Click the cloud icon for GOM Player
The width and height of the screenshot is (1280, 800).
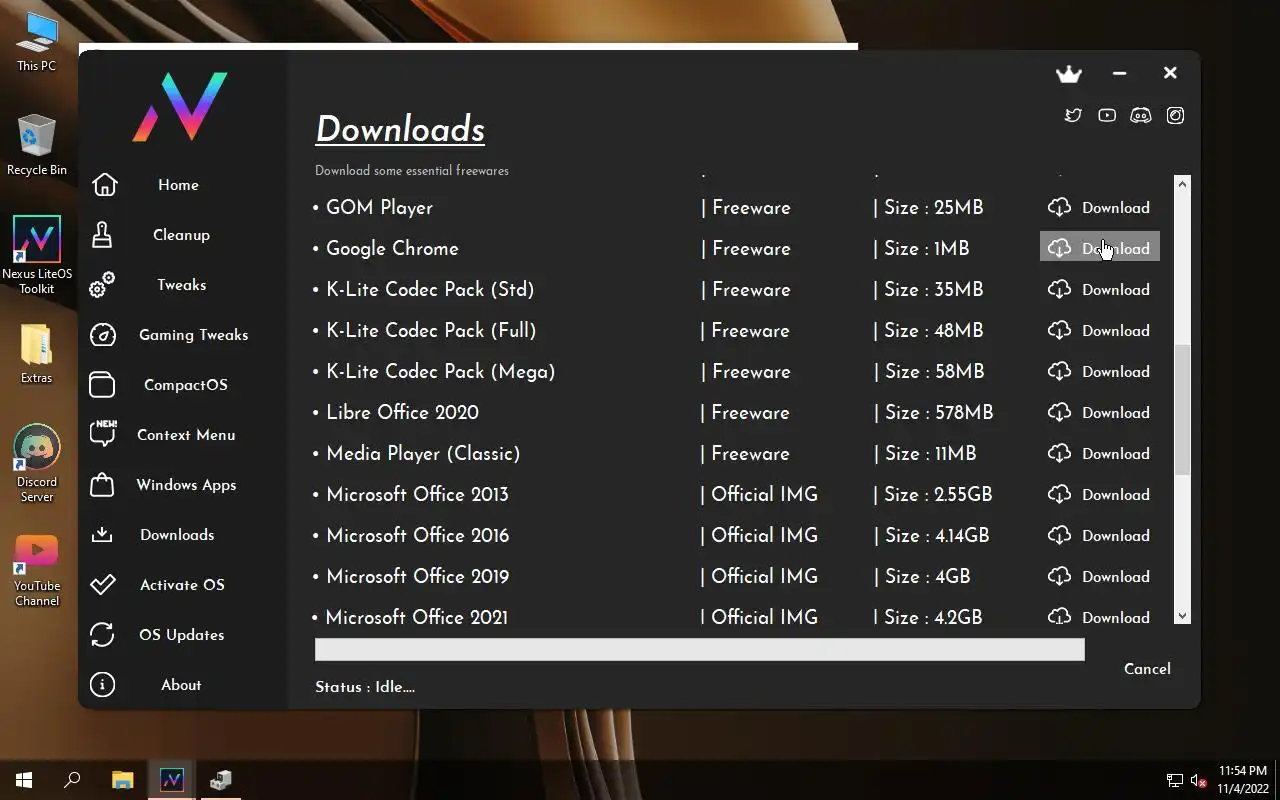point(1059,208)
